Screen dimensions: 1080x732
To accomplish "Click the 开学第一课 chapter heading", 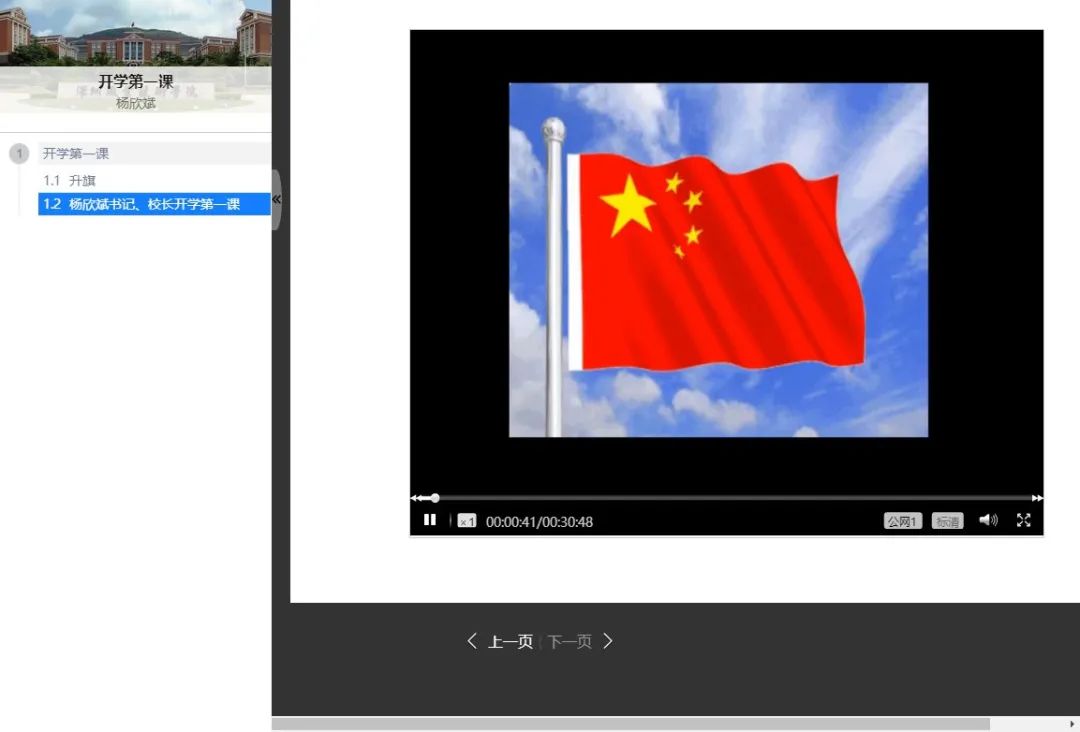I will (x=76, y=154).
